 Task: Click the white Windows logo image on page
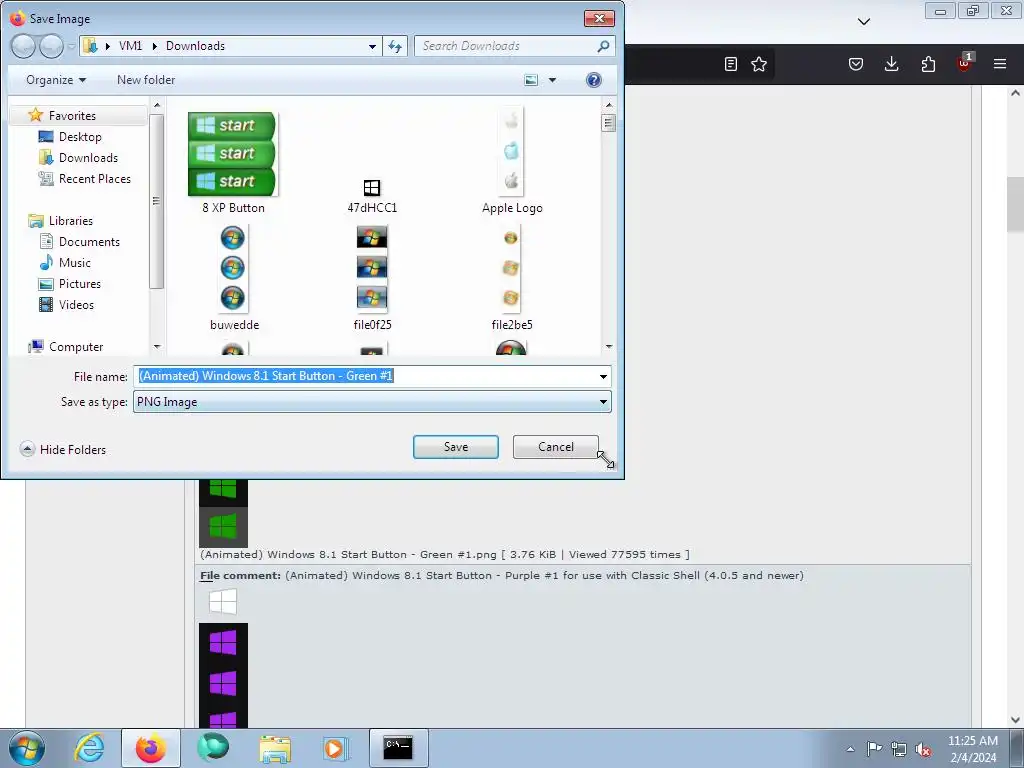tap(223, 601)
